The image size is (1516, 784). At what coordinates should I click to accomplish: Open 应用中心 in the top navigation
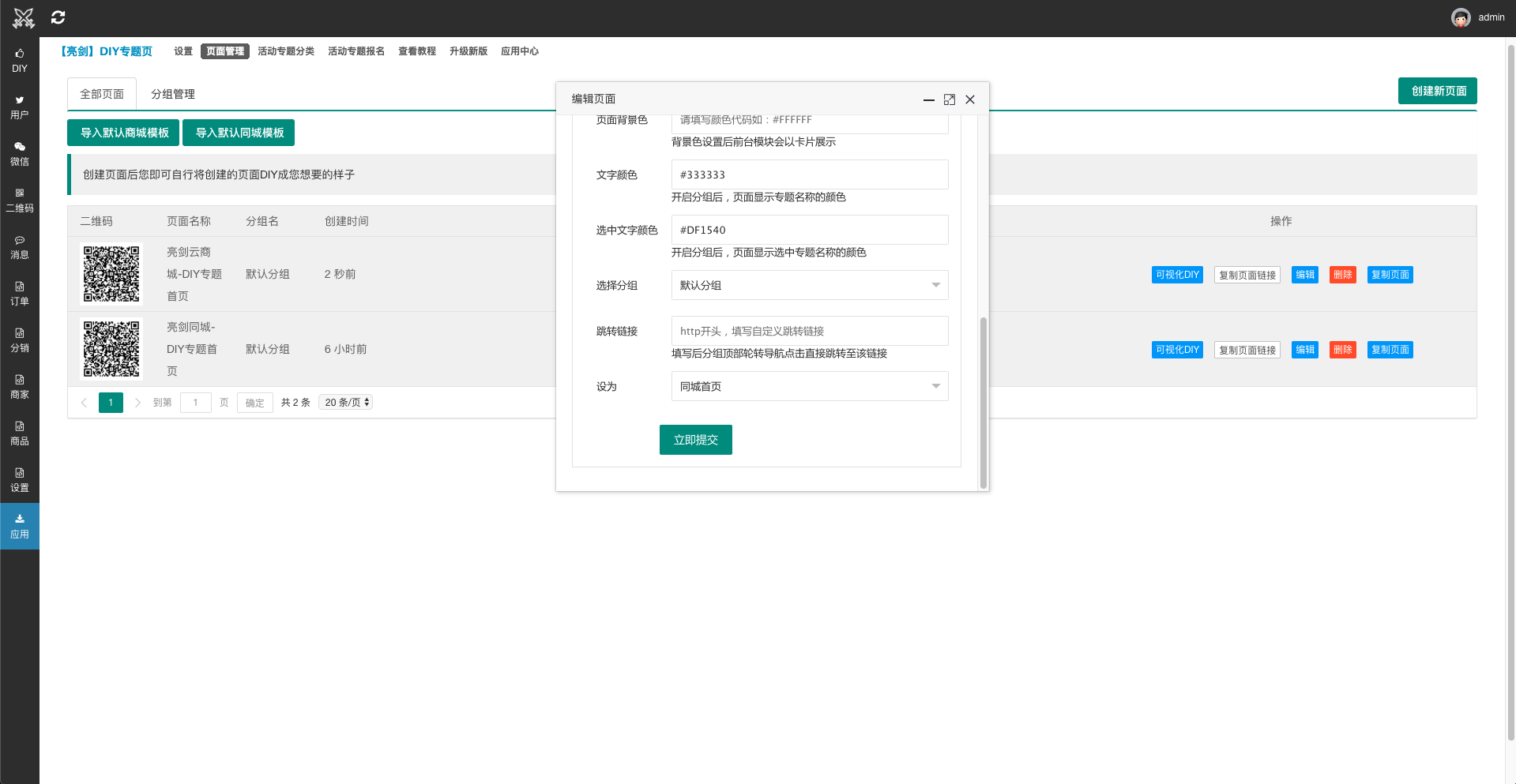(520, 51)
